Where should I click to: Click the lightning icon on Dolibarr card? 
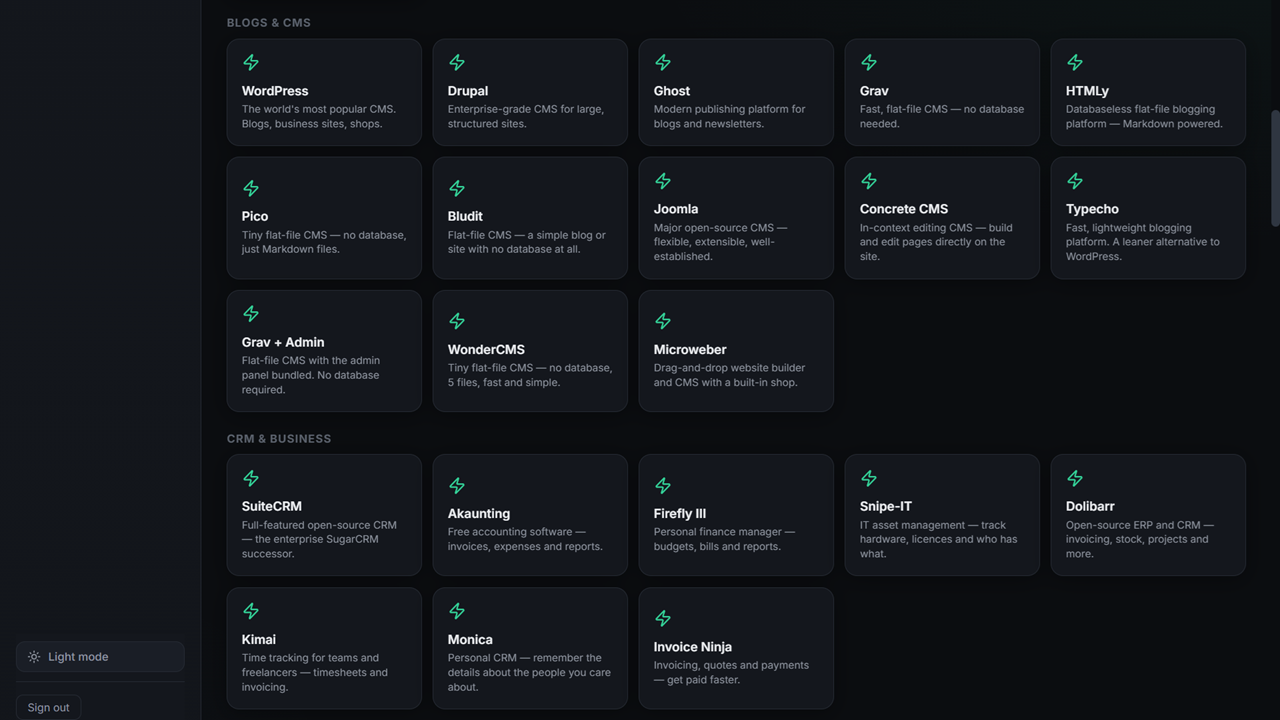1075,478
